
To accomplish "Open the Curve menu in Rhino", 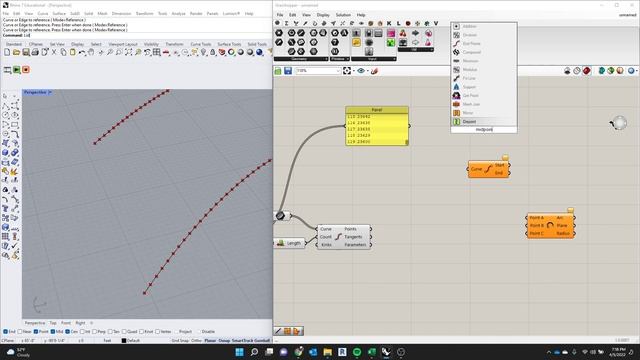I will click(x=42, y=13).
